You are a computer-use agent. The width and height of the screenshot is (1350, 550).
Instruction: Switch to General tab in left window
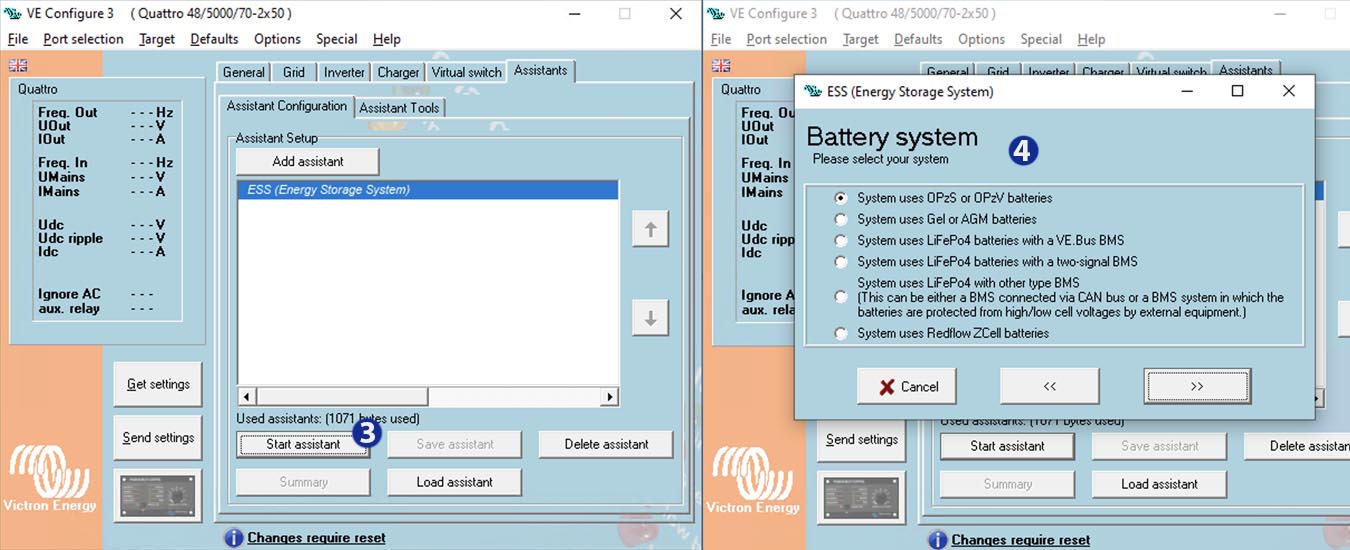coord(244,72)
